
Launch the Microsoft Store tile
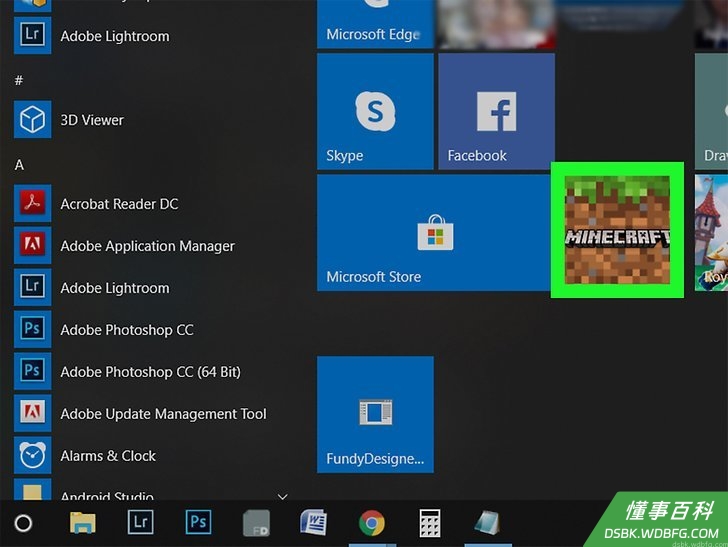pos(434,233)
